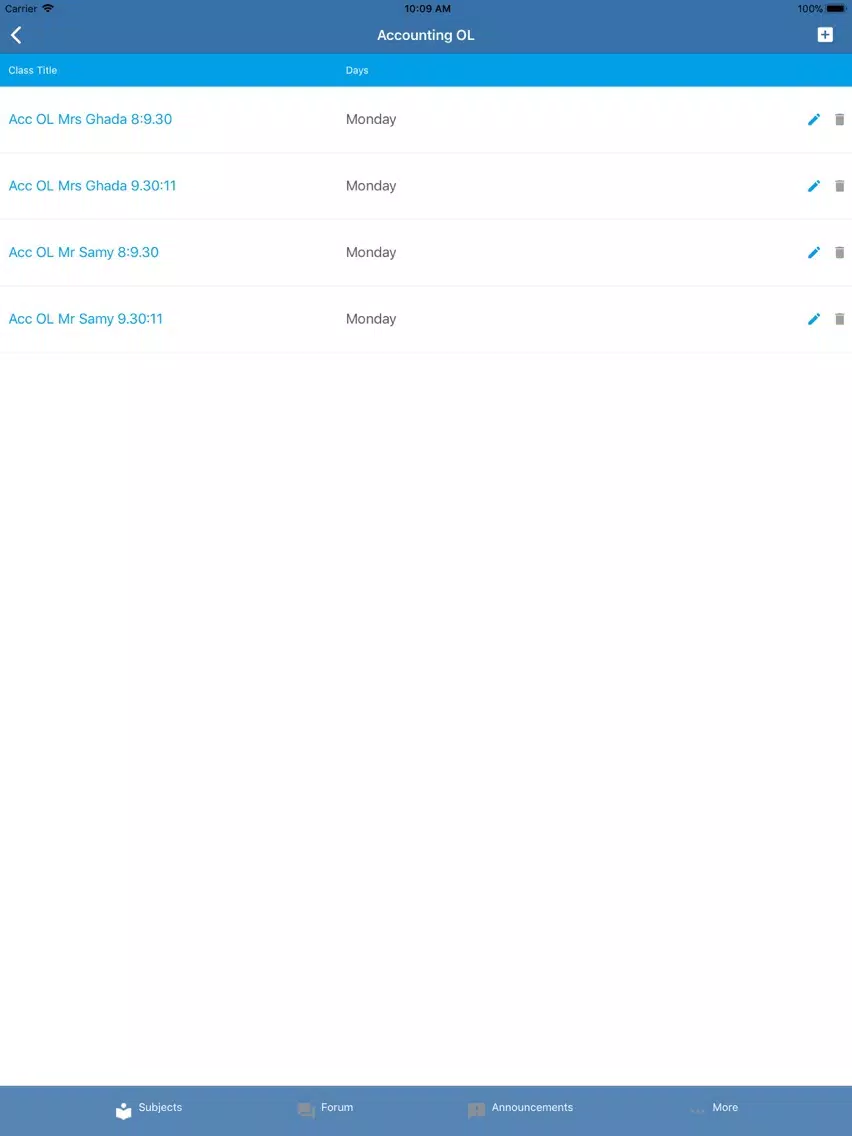
Task: Add a new class with plus icon
Action: pyautogui.click(x=824, y=35)
